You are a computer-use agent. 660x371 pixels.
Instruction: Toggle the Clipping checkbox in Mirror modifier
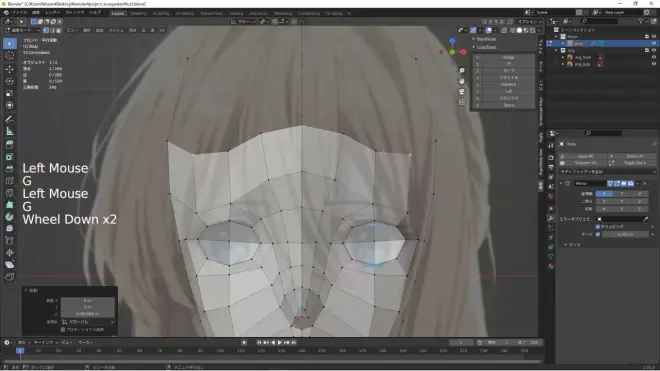[598, 227]
